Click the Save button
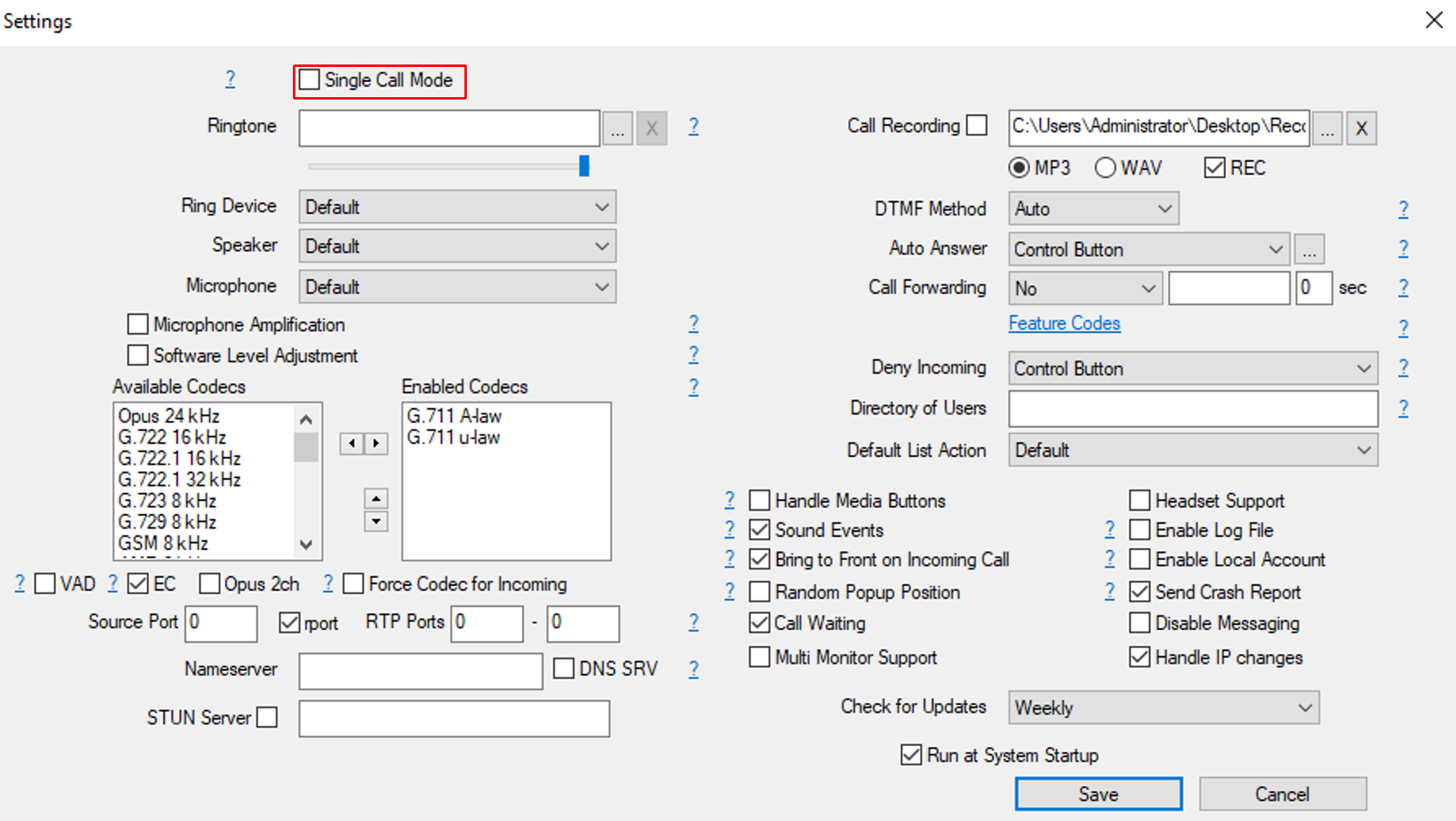The image size is (1456, 821). 1098,794
